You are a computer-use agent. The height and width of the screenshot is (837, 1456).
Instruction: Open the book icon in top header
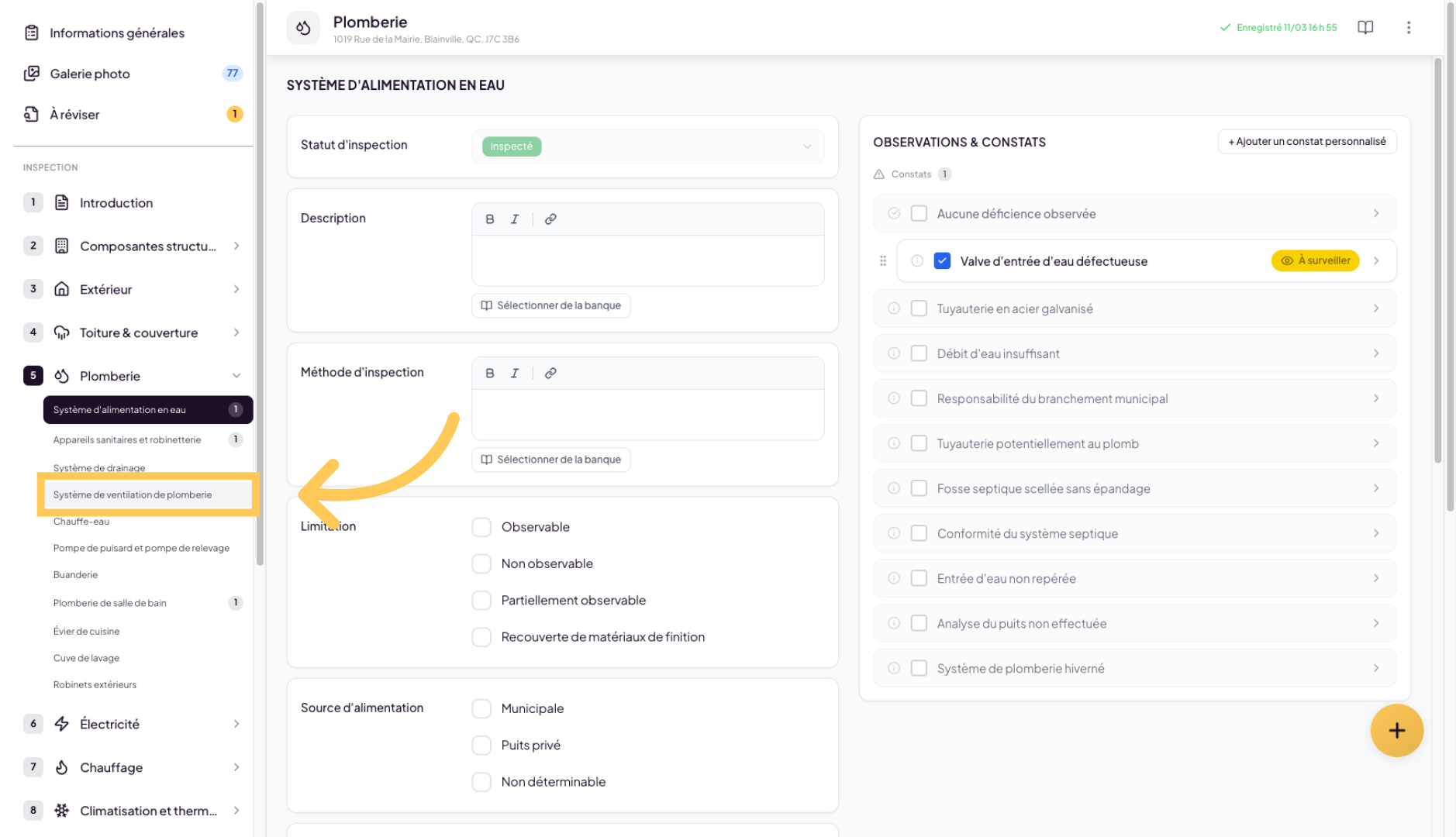pyautogui.click(x=1365, y=28)
